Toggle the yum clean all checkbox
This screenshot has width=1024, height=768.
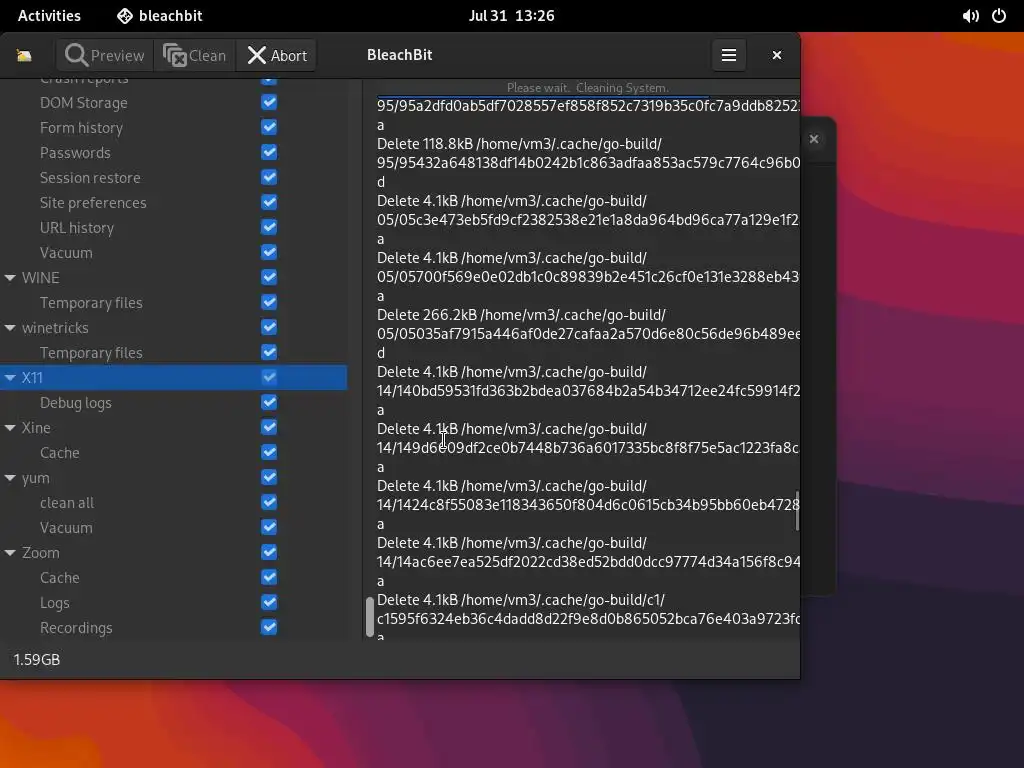pos(269,502)
